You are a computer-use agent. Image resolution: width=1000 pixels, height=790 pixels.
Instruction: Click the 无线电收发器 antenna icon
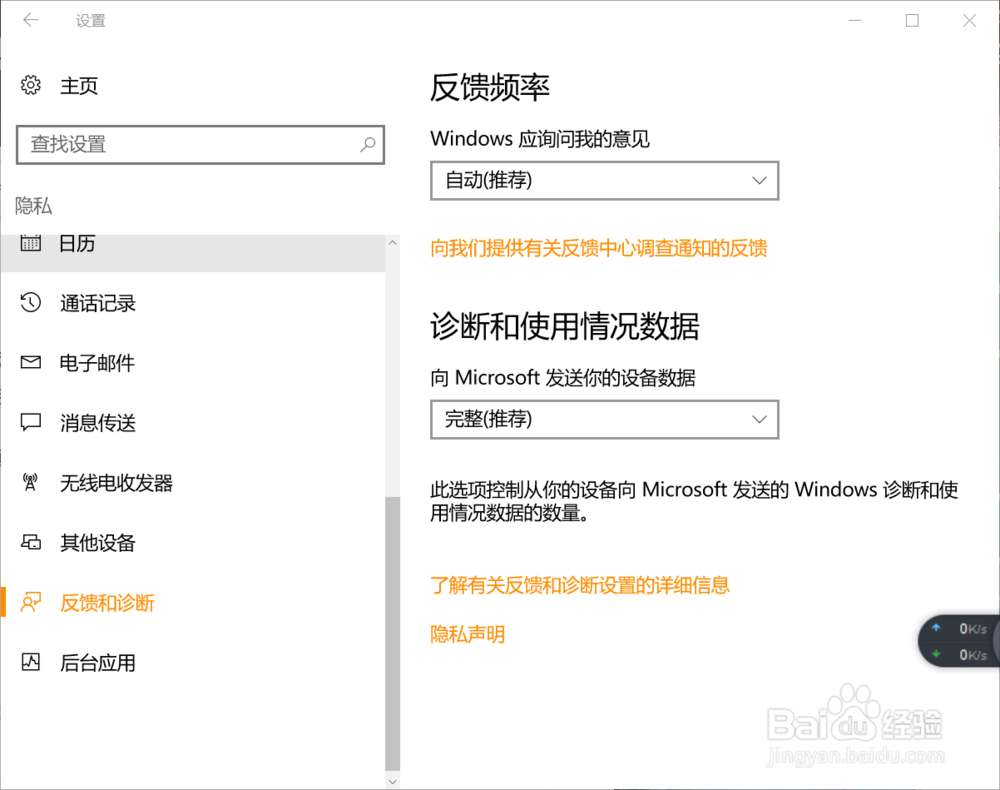pos(31,482)
